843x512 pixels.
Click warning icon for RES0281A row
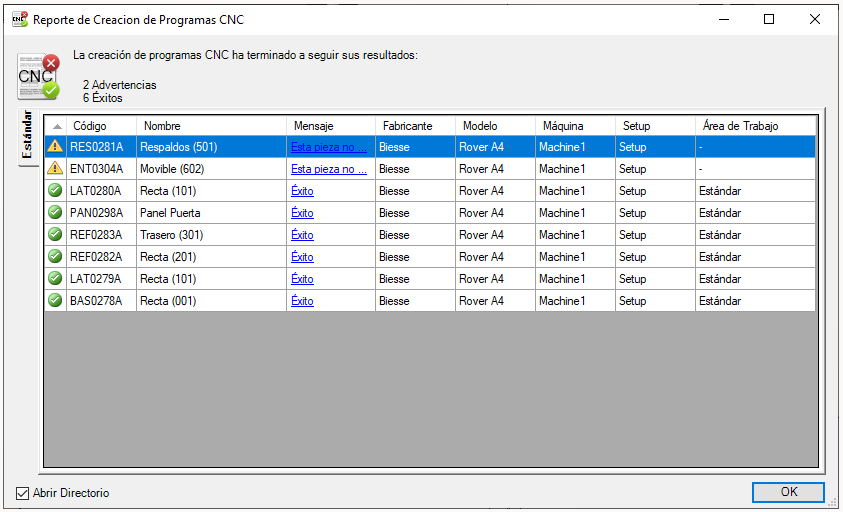point(55,146)
